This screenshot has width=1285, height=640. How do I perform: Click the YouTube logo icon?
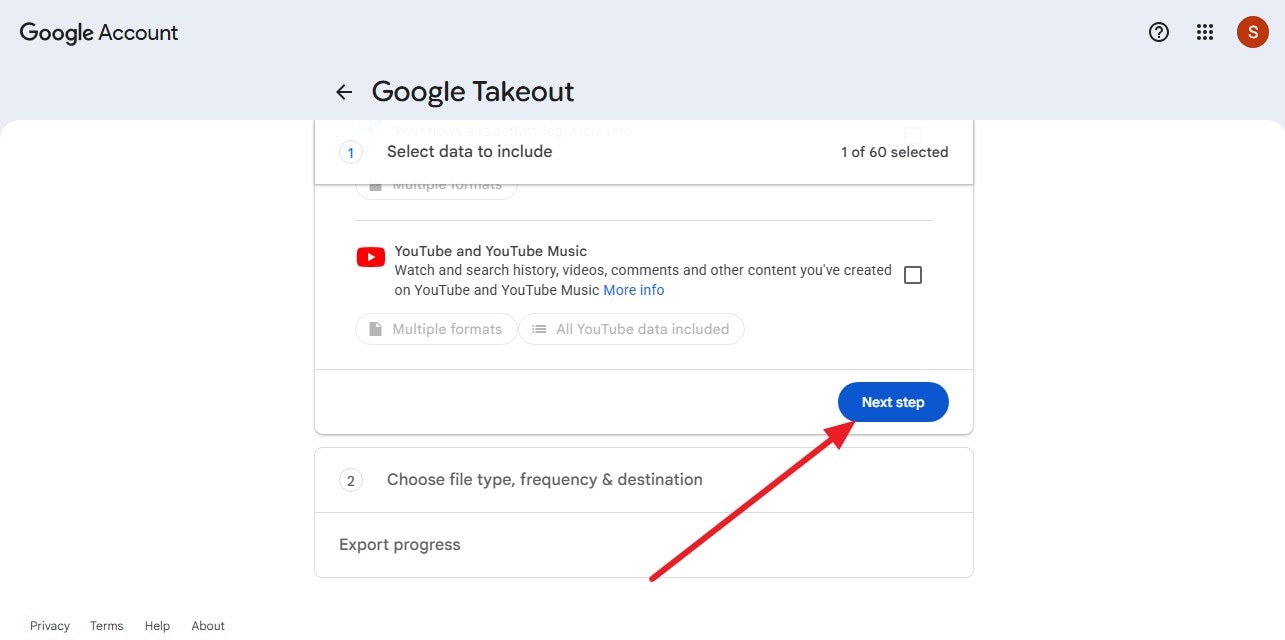pyautogui.click(x=371, y=258)
